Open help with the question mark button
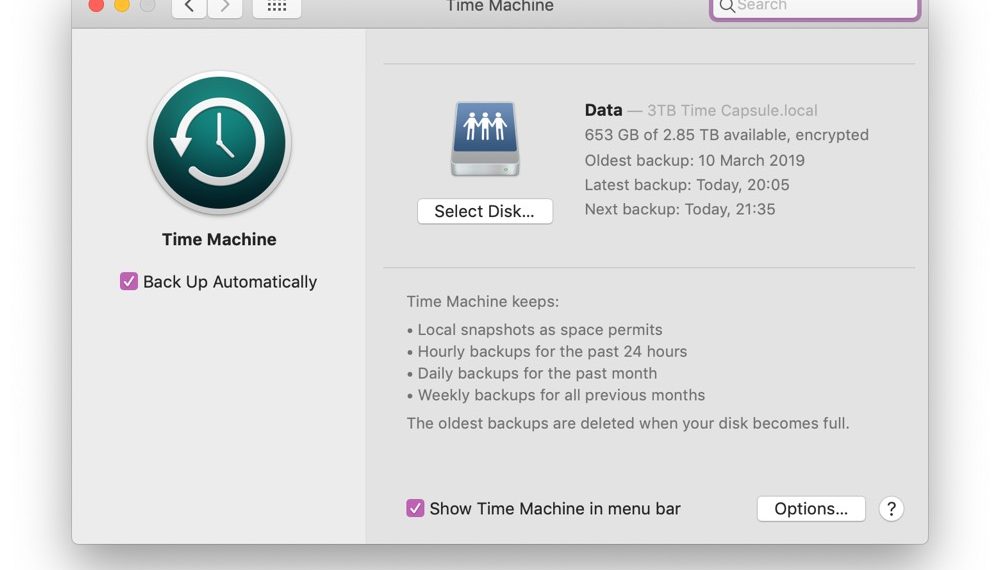Image resolution: width=1000 pixels, height=570 pixels. [891, 509]
